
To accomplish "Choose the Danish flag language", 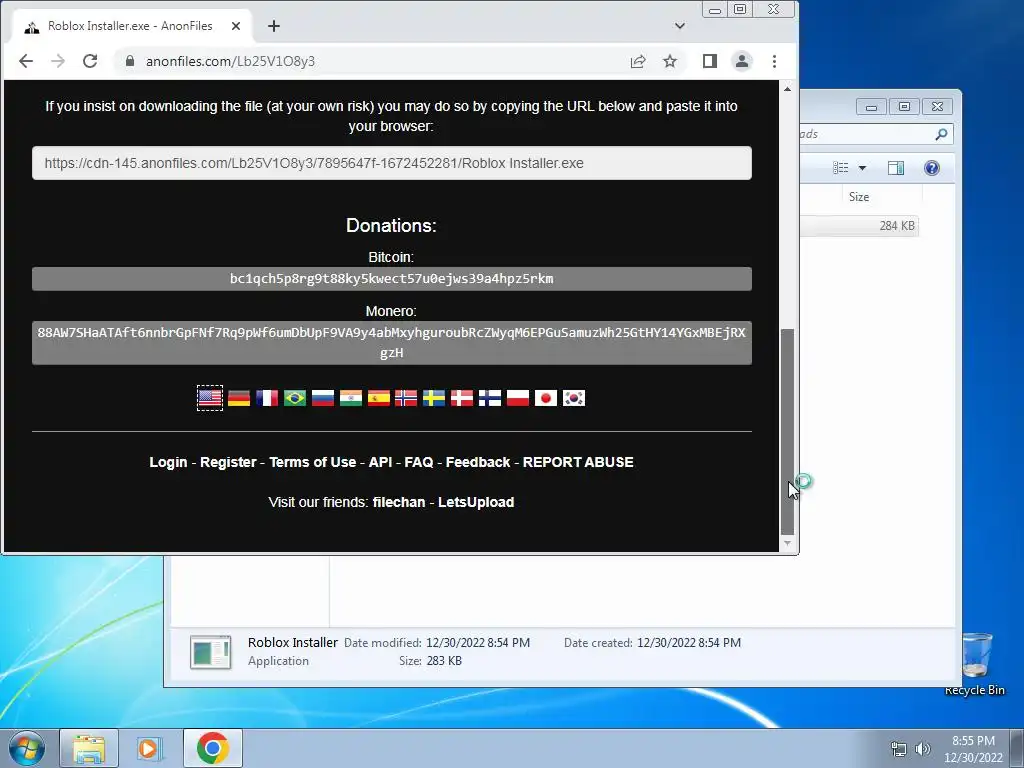I will point(462,398).
